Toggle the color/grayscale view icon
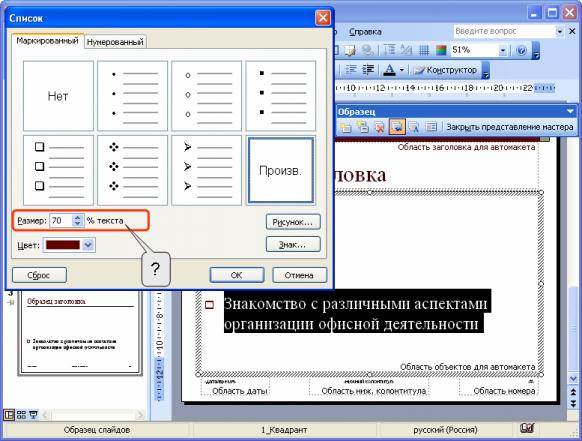Image resolution: width=582 pixels, height=441 pixels. (441, 50)
